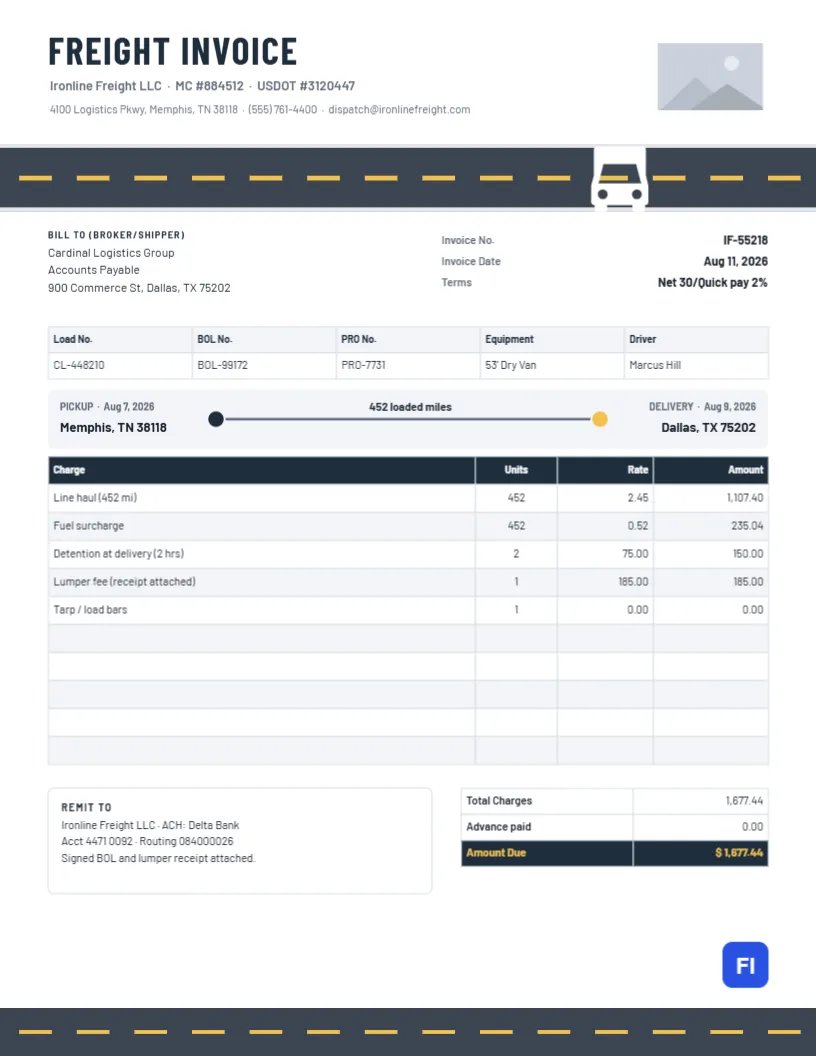Image resolution: width=816 pixels, height=1056 pixels.
Task: Click the PICKUP Aug 7, 2026 label
Action: coord(107,407)
